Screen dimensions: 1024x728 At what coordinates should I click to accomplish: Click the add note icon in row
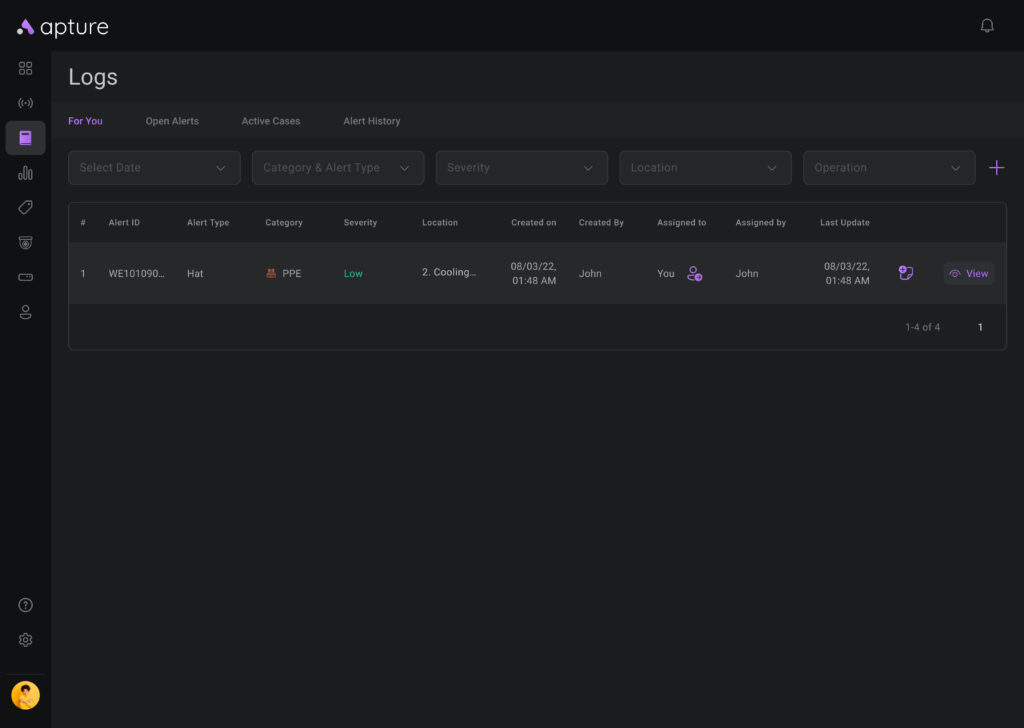pyautogui.click(x=906, y=273)
